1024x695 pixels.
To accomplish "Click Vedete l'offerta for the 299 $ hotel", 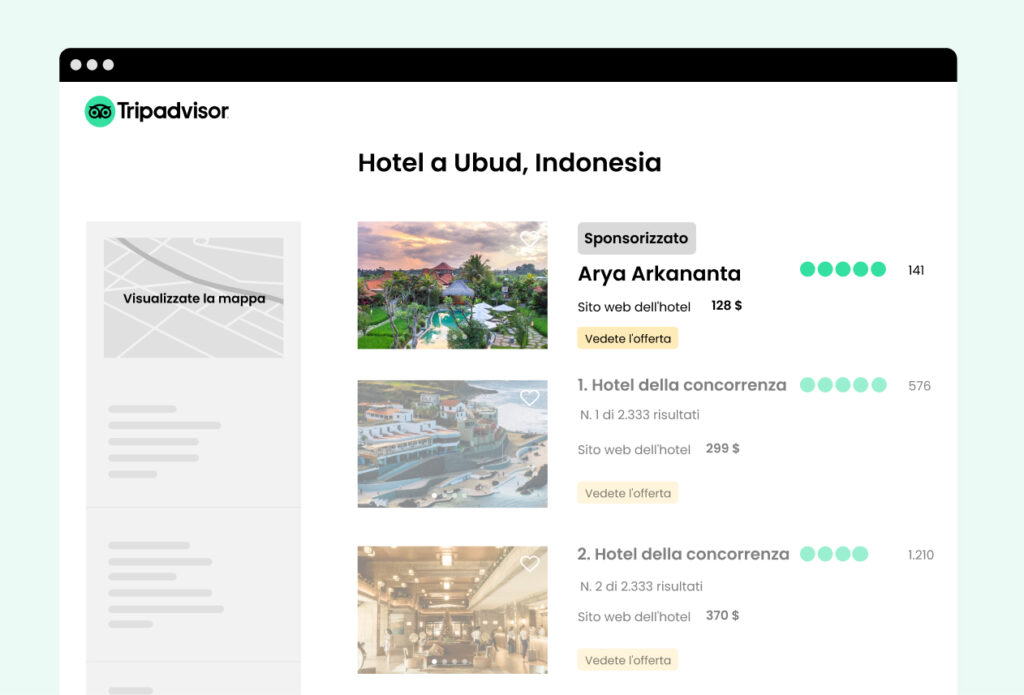I will pos(628,493).
